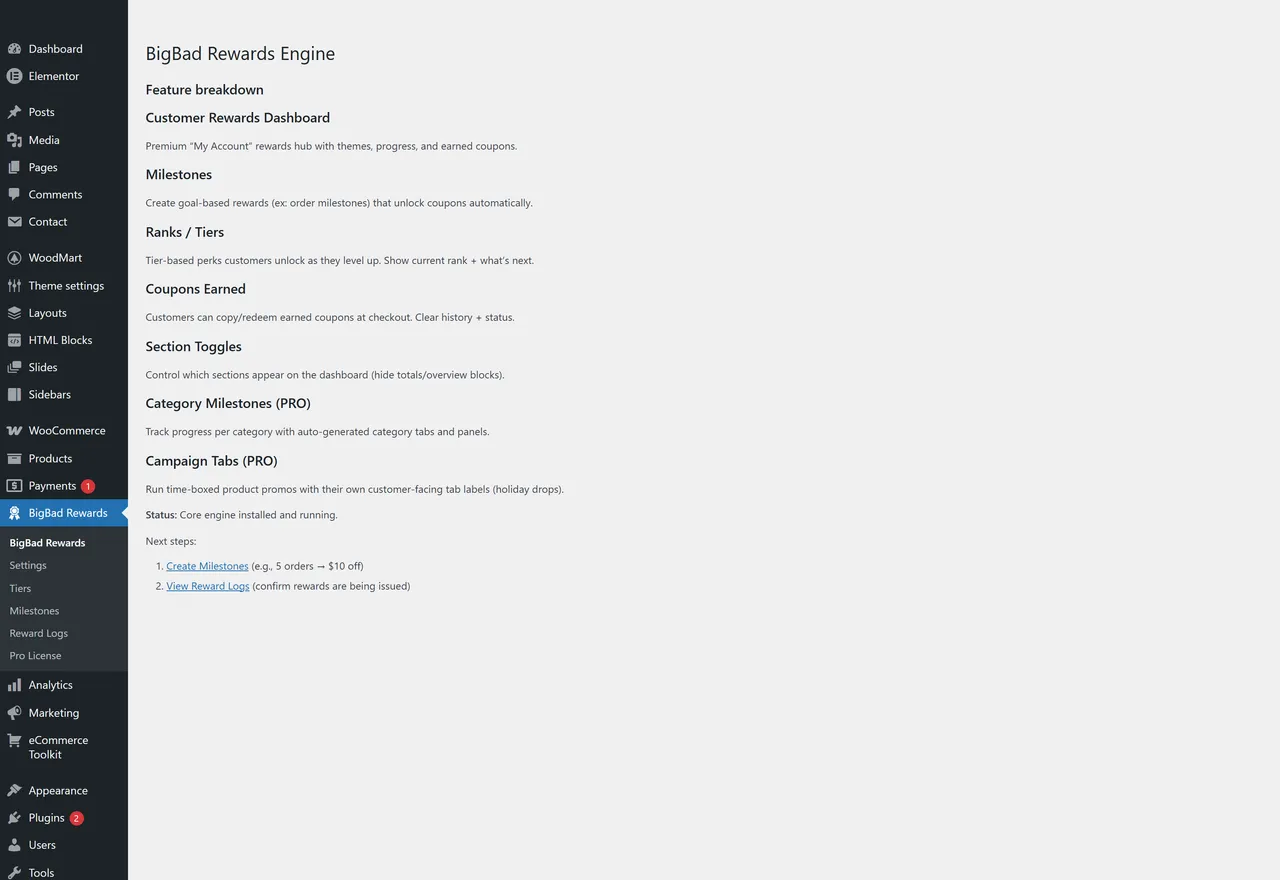This screenshot has width=1280, height=880.
Task: Follow the Create Milestones link
Action: [207, 566]
